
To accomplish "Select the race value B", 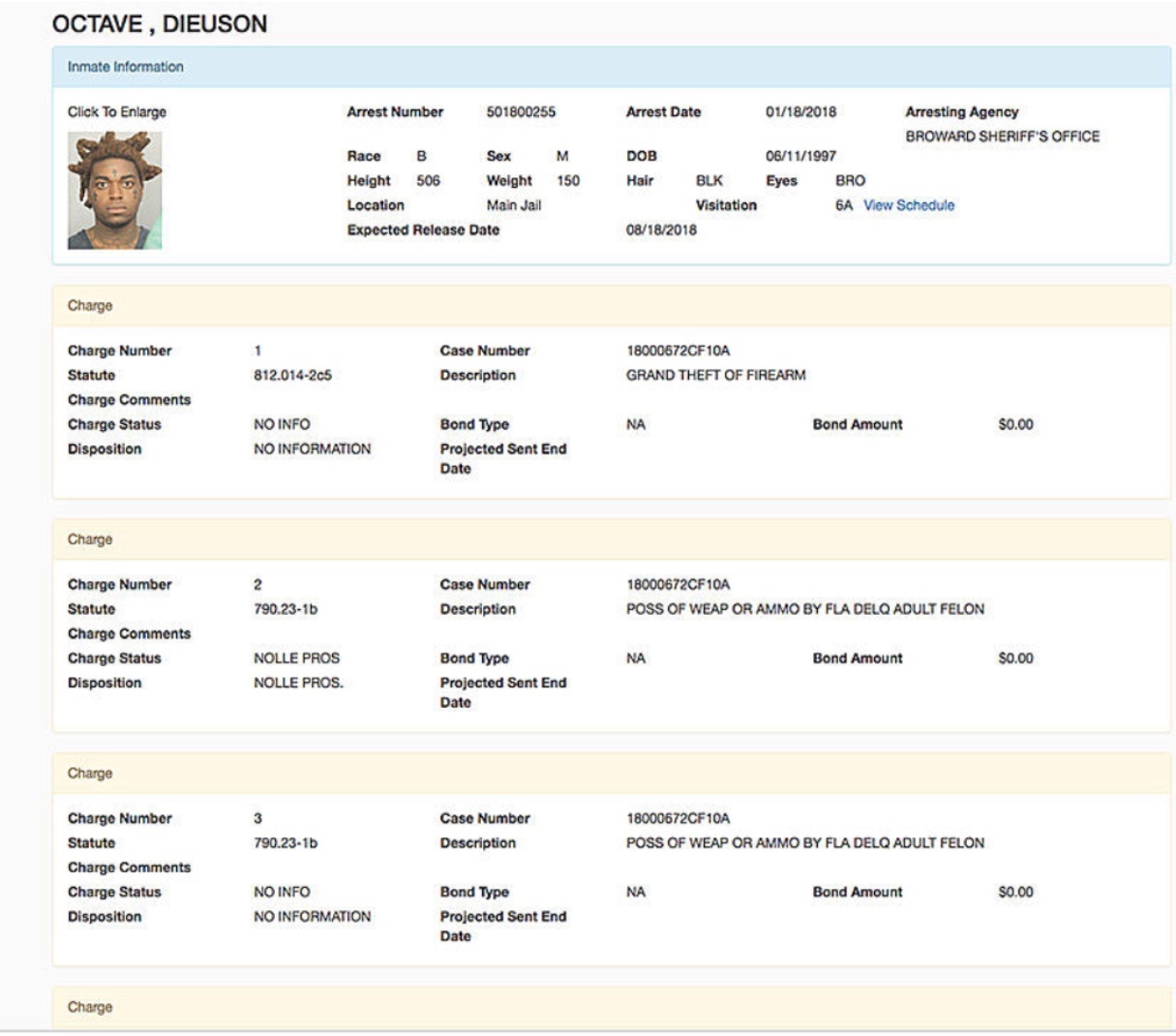I will pos(421,156).
